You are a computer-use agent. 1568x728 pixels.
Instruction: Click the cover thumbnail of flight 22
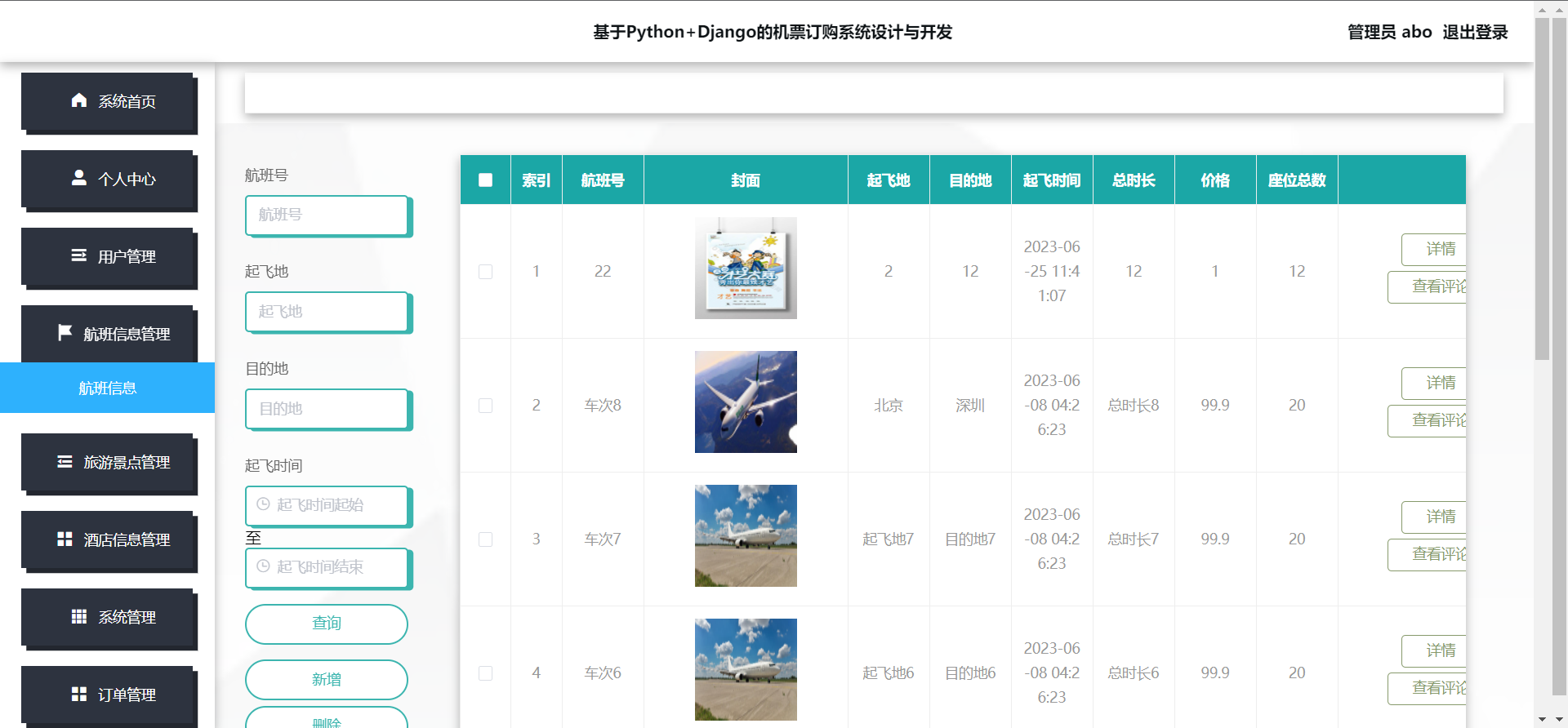746,268
